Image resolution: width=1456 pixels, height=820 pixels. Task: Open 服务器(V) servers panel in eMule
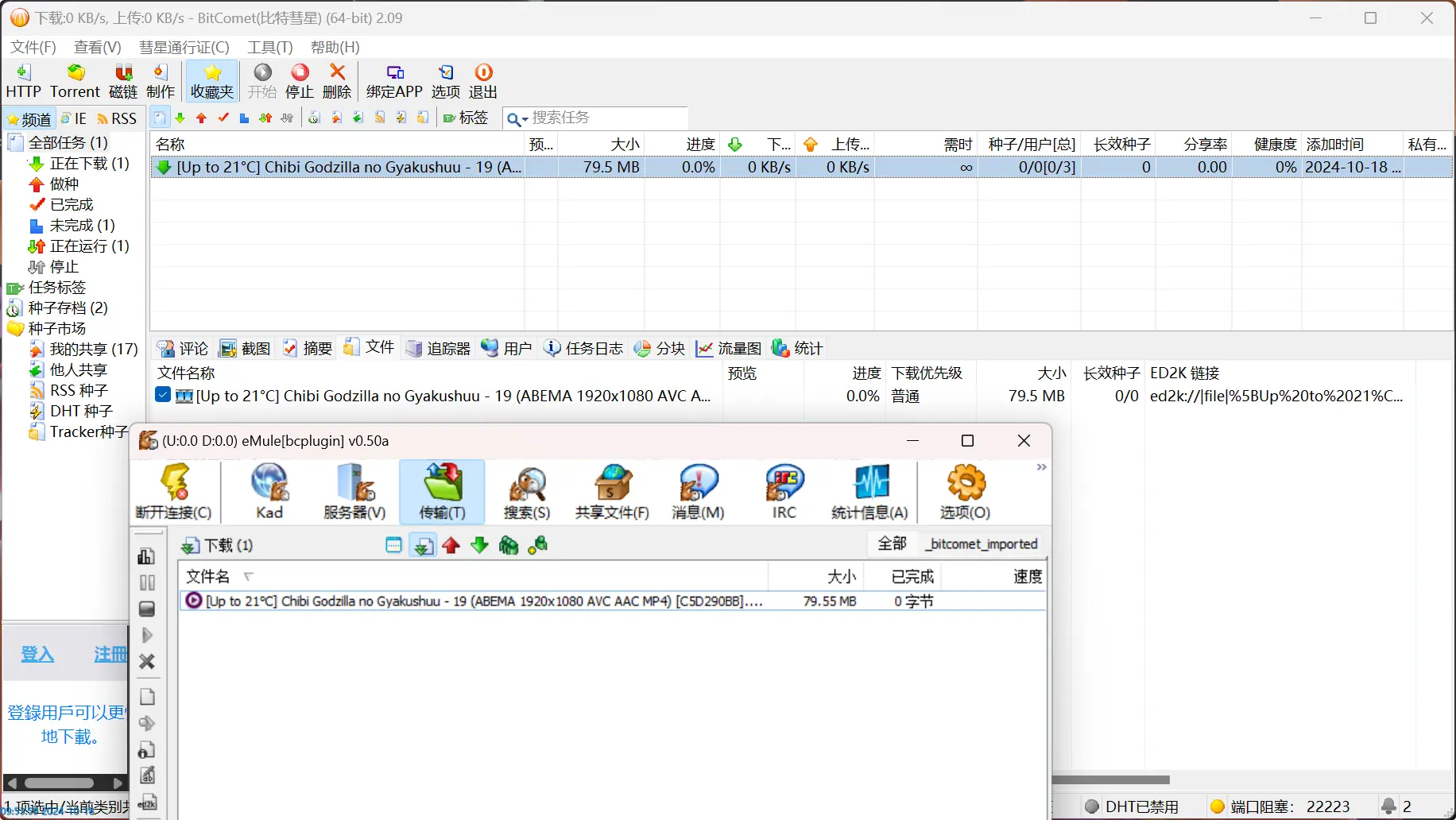pyautogui.click(x=354, y=491)
